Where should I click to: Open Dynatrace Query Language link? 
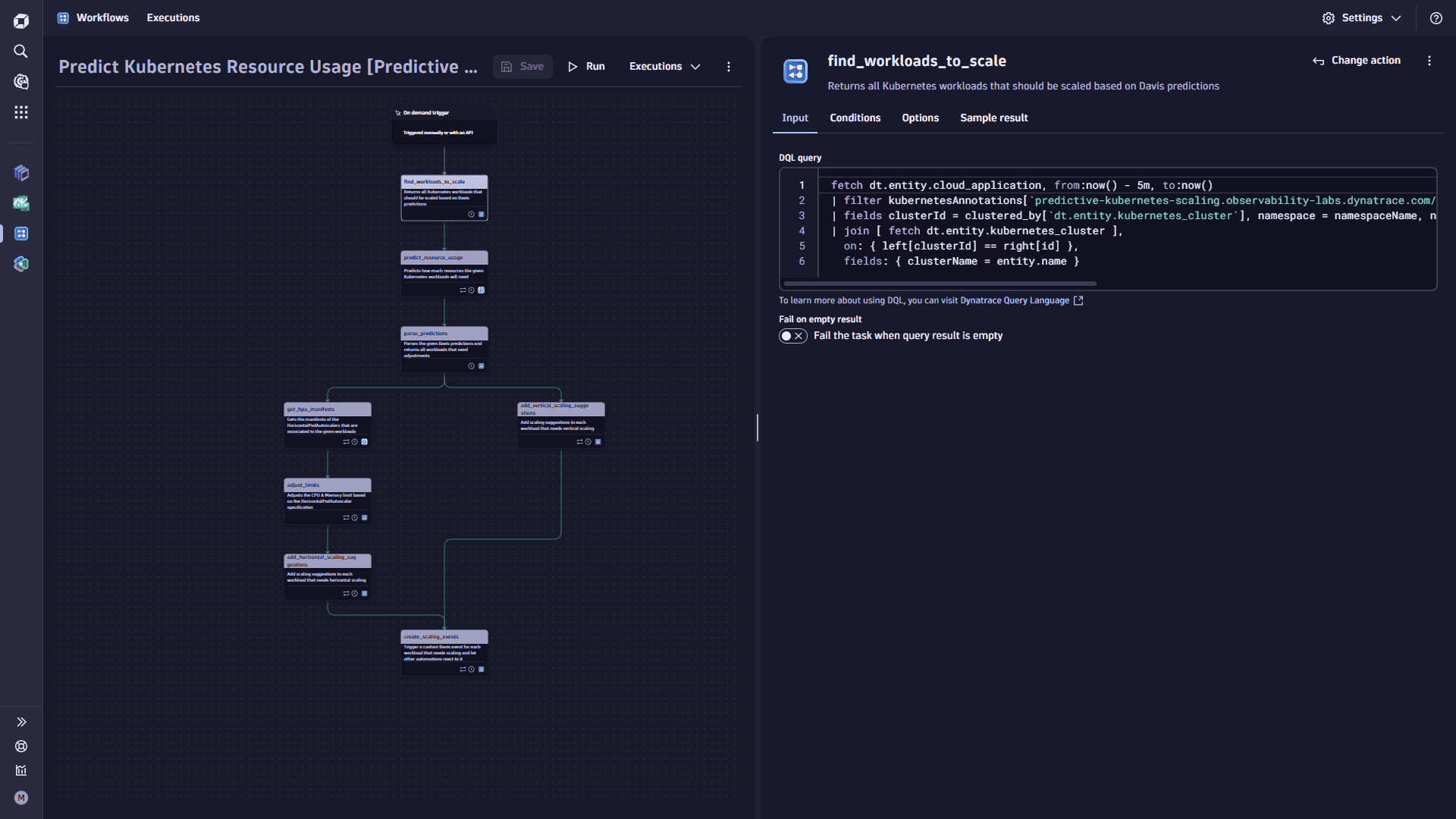[1021, 300]
